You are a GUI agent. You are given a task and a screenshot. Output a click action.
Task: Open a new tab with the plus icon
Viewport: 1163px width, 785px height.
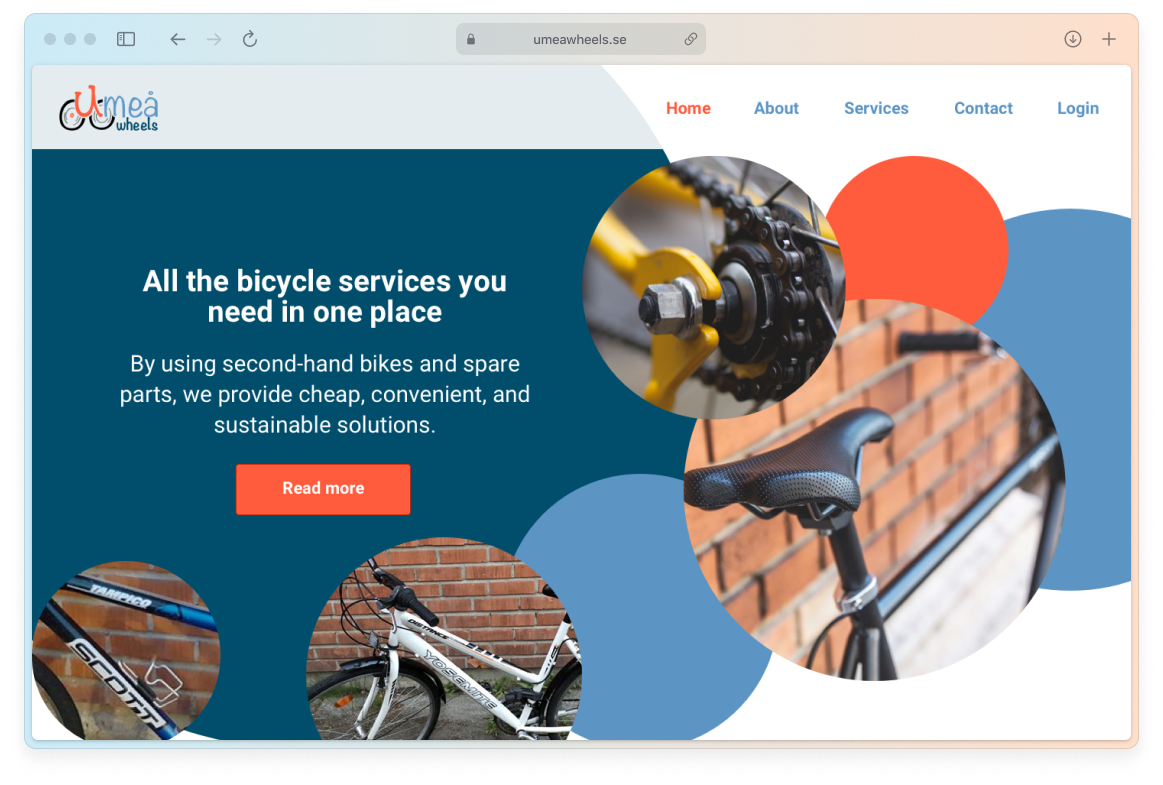point(1109,39)
